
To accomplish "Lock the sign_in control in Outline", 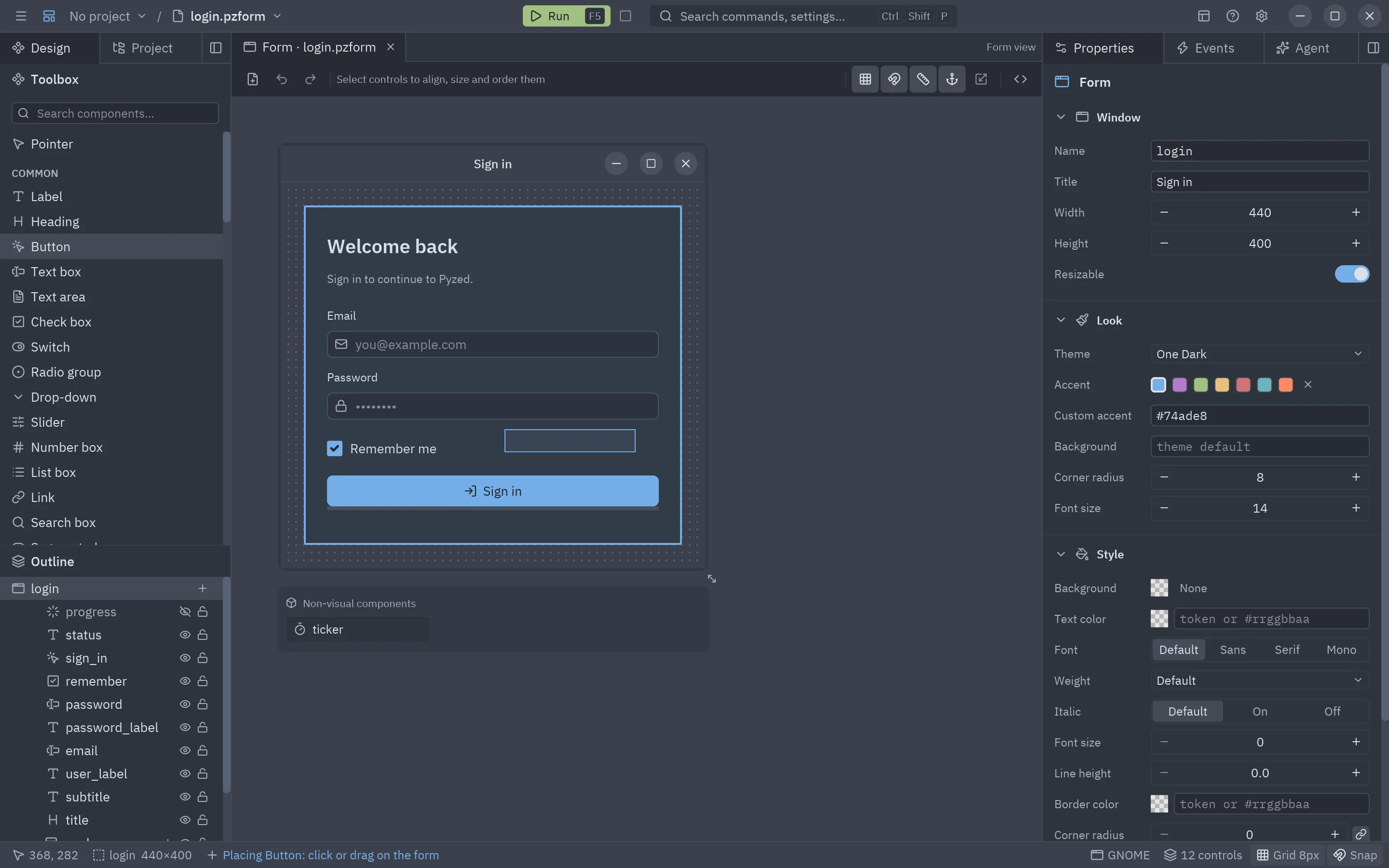I will click(203, 658).
